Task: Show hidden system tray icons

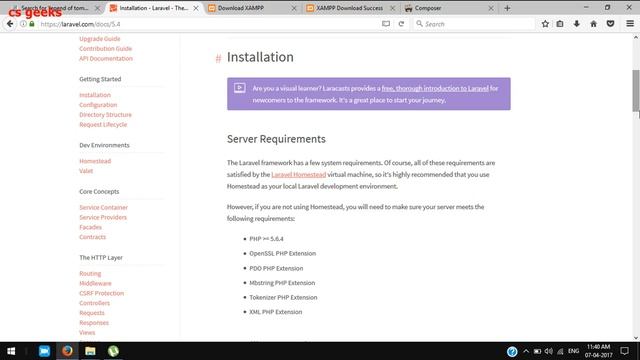Action: coord(526,351)
